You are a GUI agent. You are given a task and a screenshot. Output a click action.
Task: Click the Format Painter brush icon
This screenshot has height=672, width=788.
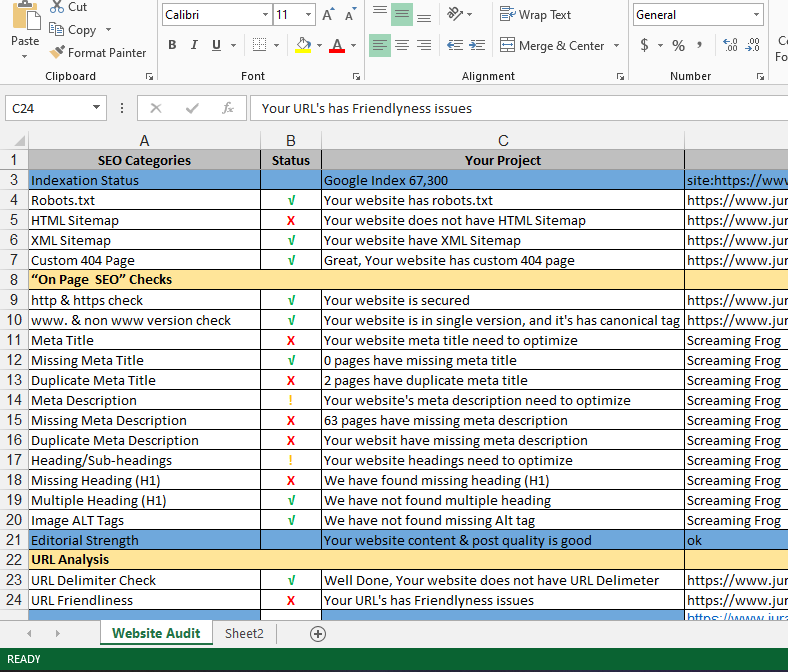coord(58,53)
